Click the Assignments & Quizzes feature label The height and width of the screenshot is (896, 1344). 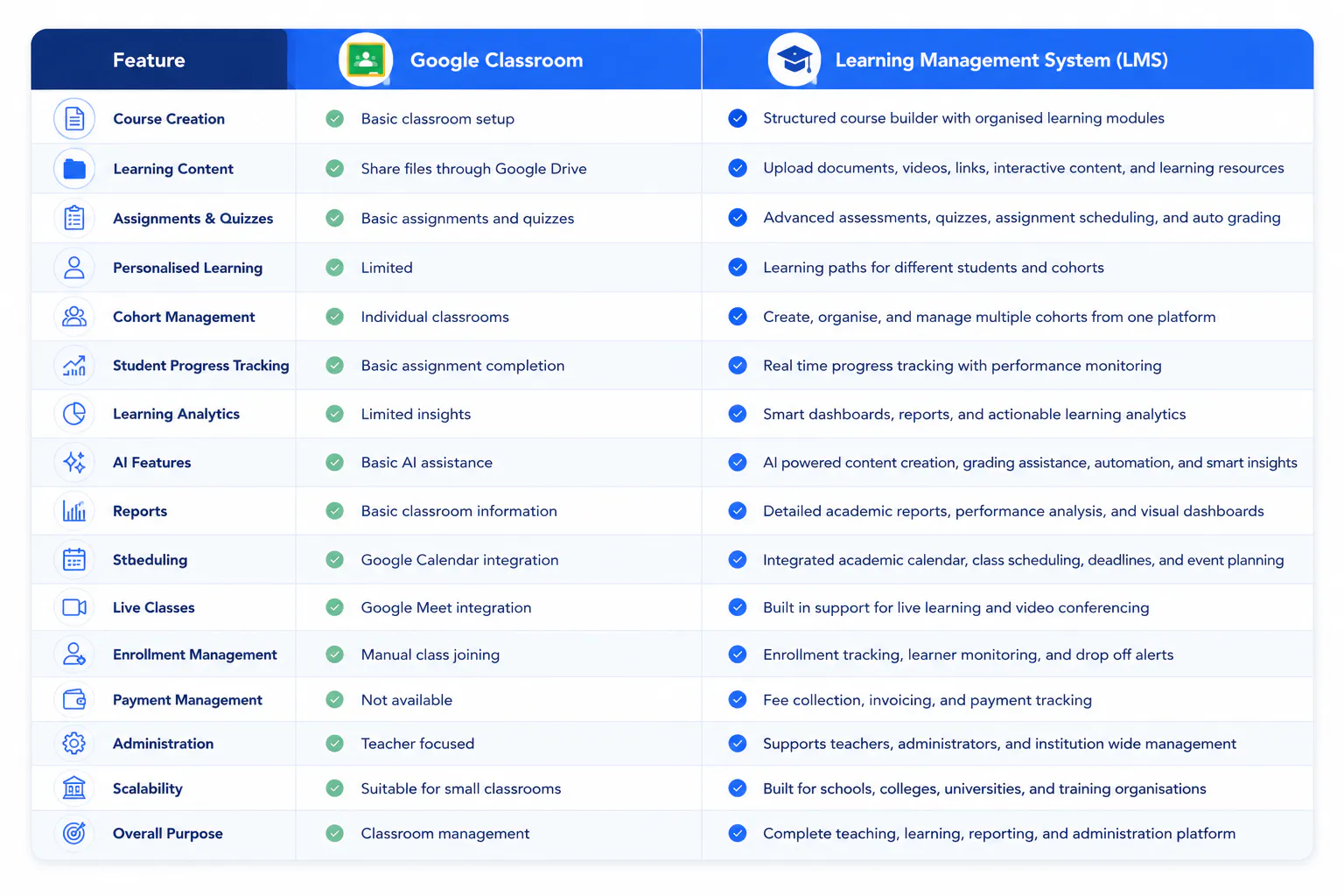(x=192, y=219)
